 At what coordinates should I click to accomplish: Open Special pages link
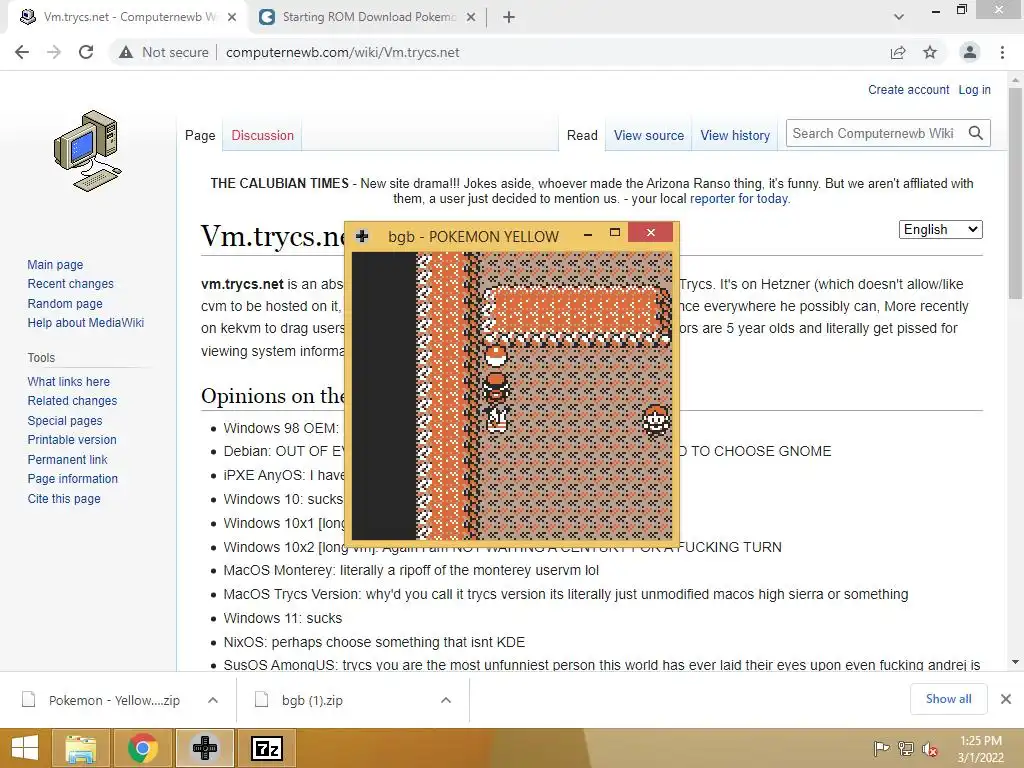point(65,421)
